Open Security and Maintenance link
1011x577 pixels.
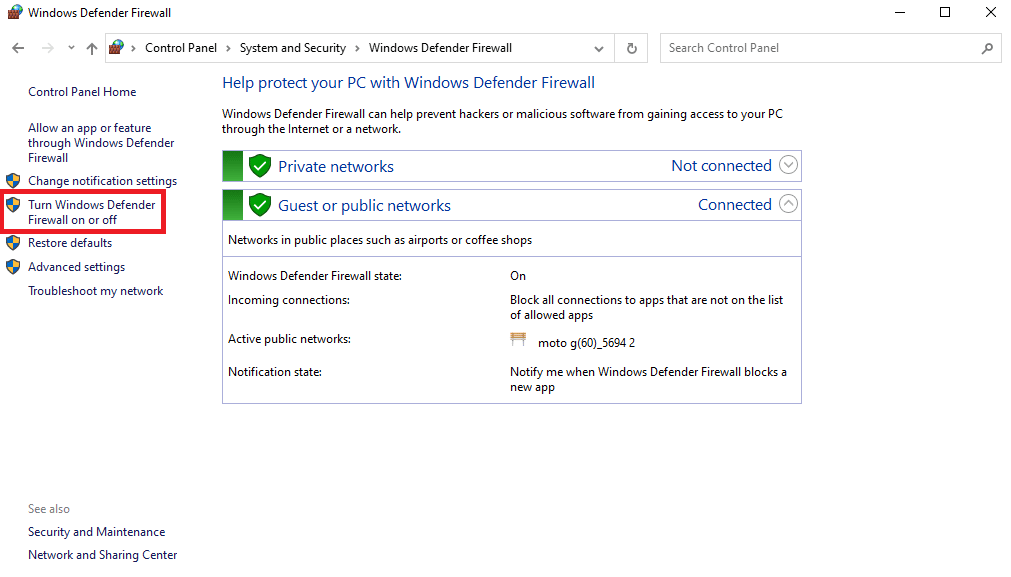tap(96, 532)
